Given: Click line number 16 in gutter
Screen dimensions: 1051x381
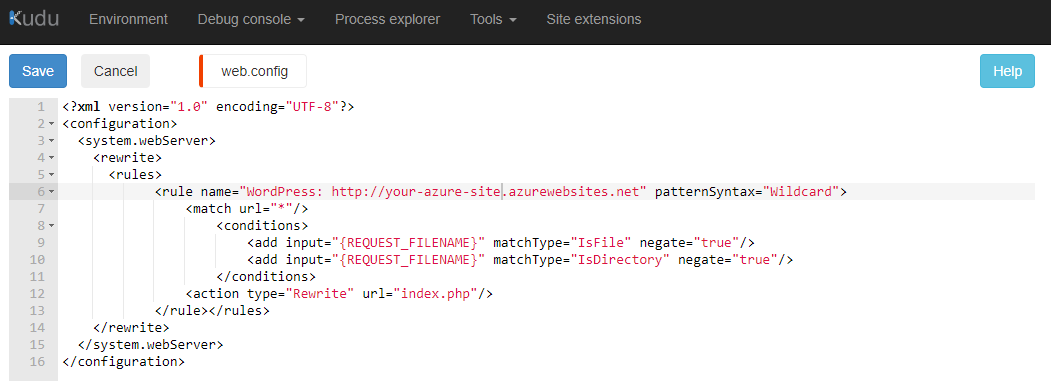Looking at the screenshot, I should [38, 362].
